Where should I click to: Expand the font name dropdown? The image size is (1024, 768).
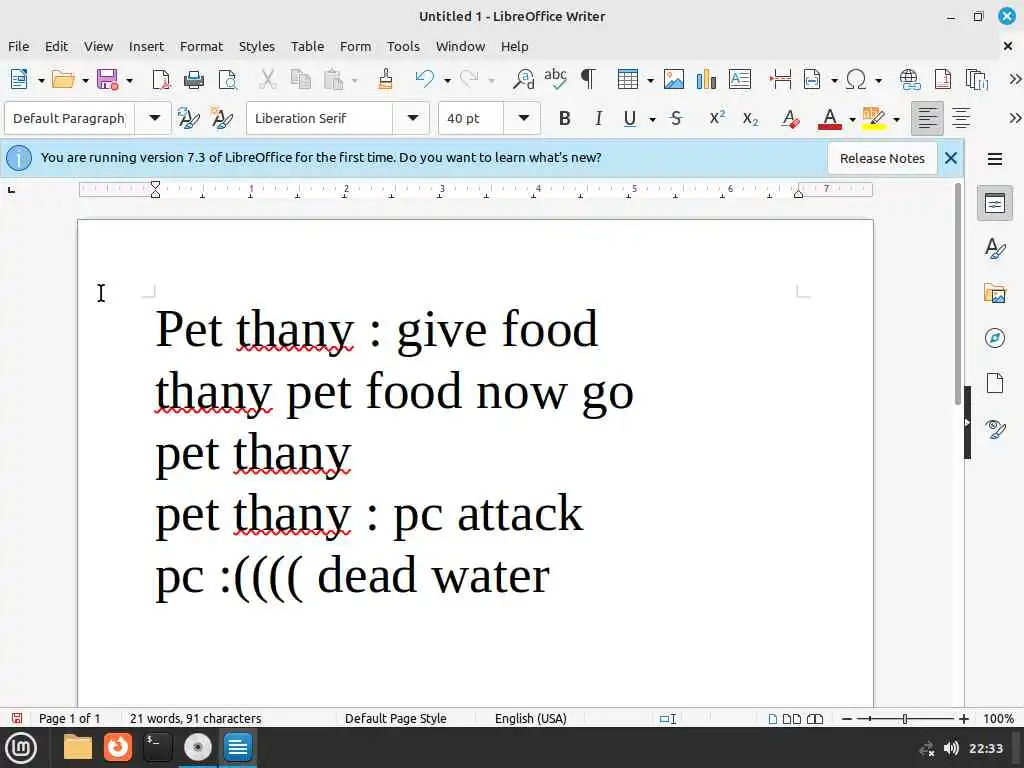413,118
